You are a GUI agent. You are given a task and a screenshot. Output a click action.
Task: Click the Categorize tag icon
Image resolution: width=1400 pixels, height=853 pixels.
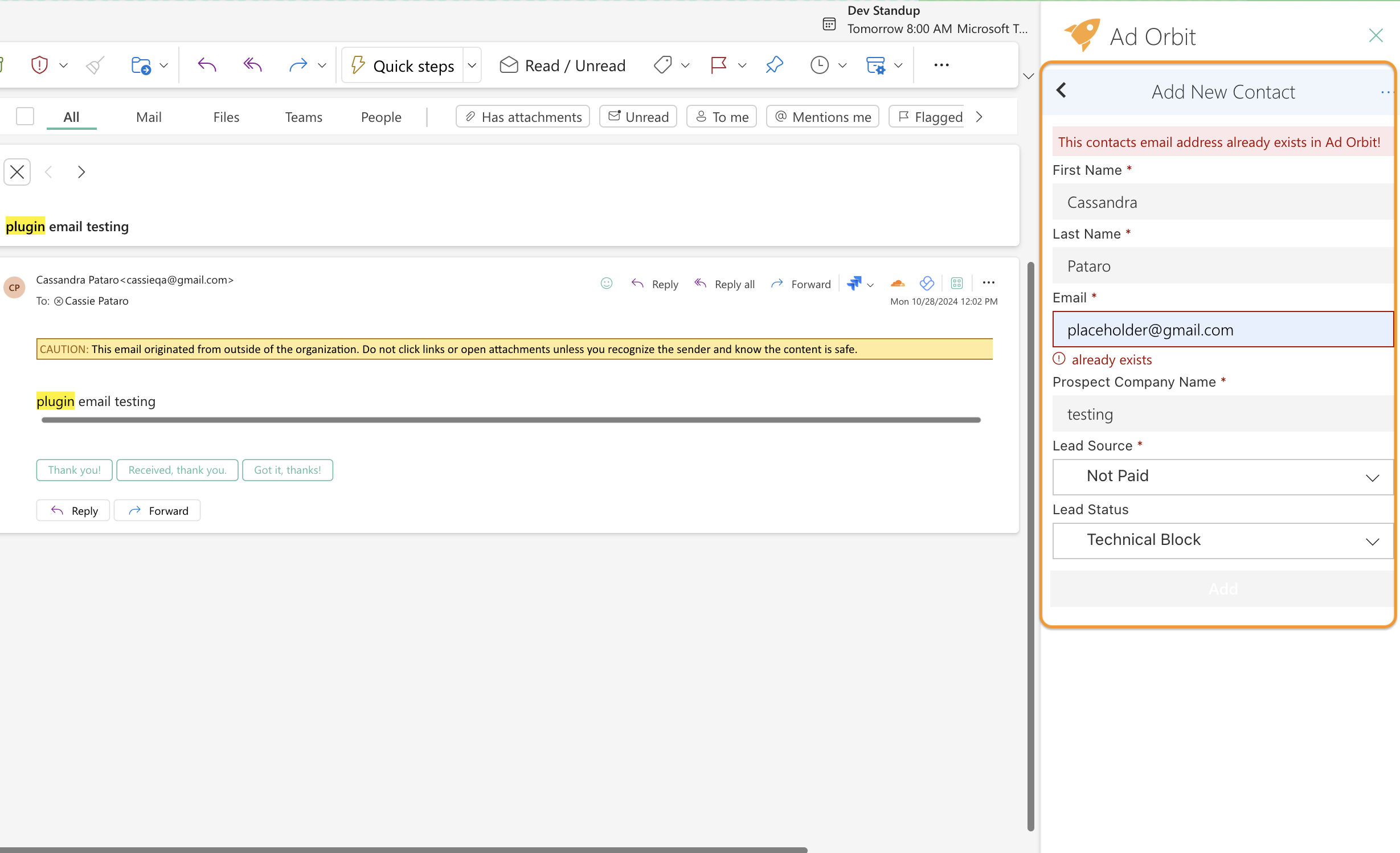[663, 65]
